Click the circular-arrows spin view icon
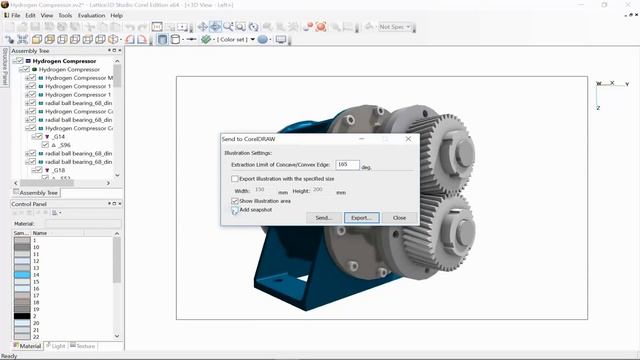This screenshot has height=360, width=640. point(253,27)
